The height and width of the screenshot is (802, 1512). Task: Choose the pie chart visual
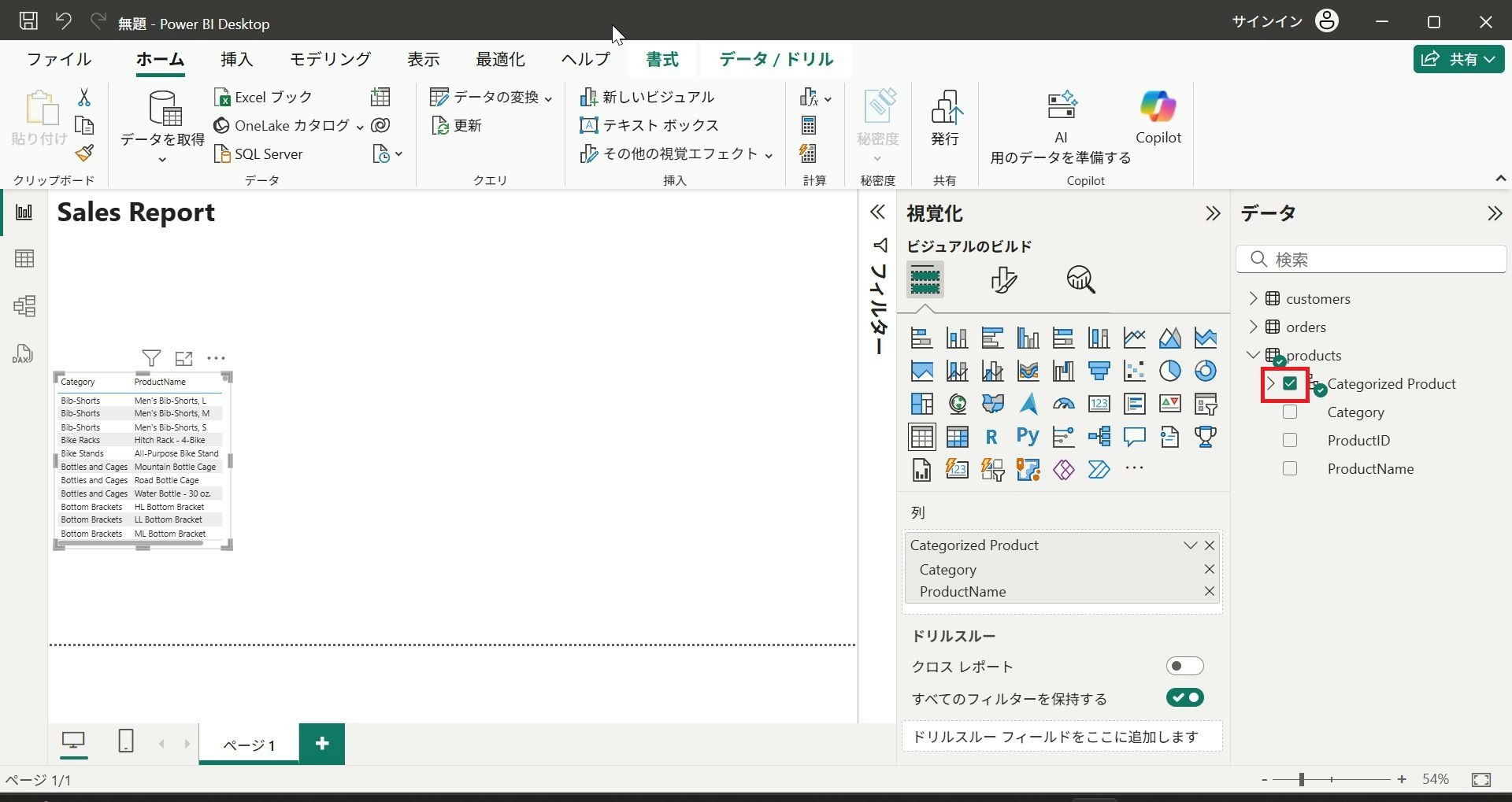pos(1169,371)
